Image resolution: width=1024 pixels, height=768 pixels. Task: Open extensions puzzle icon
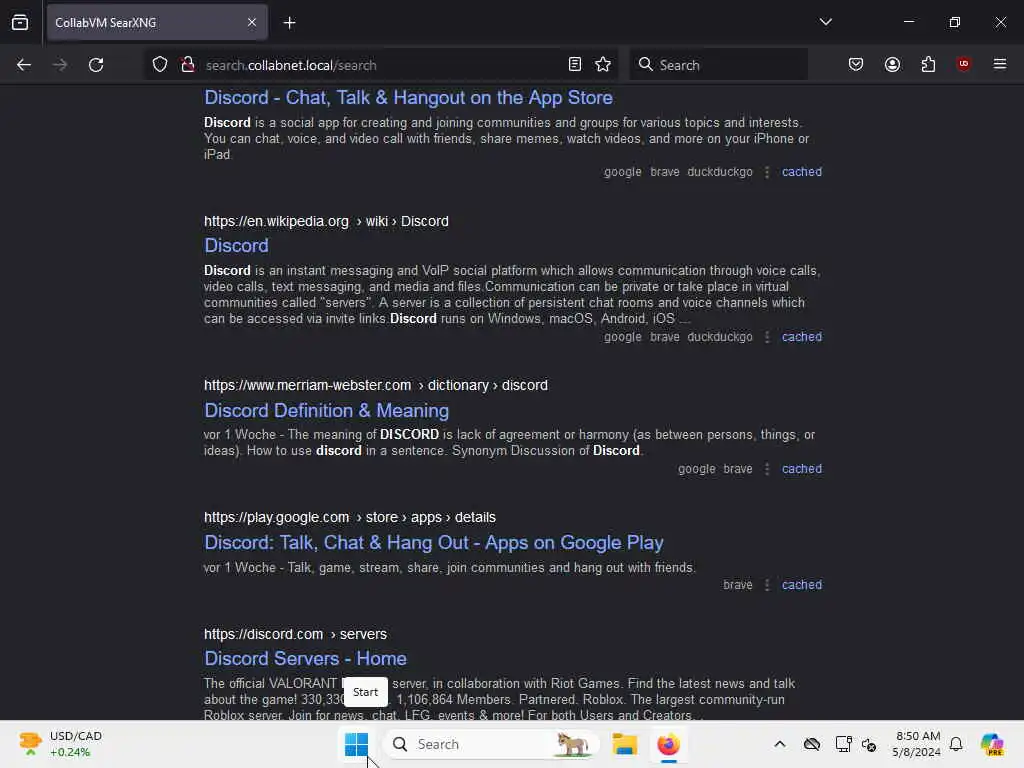click(x=928, y=64)
